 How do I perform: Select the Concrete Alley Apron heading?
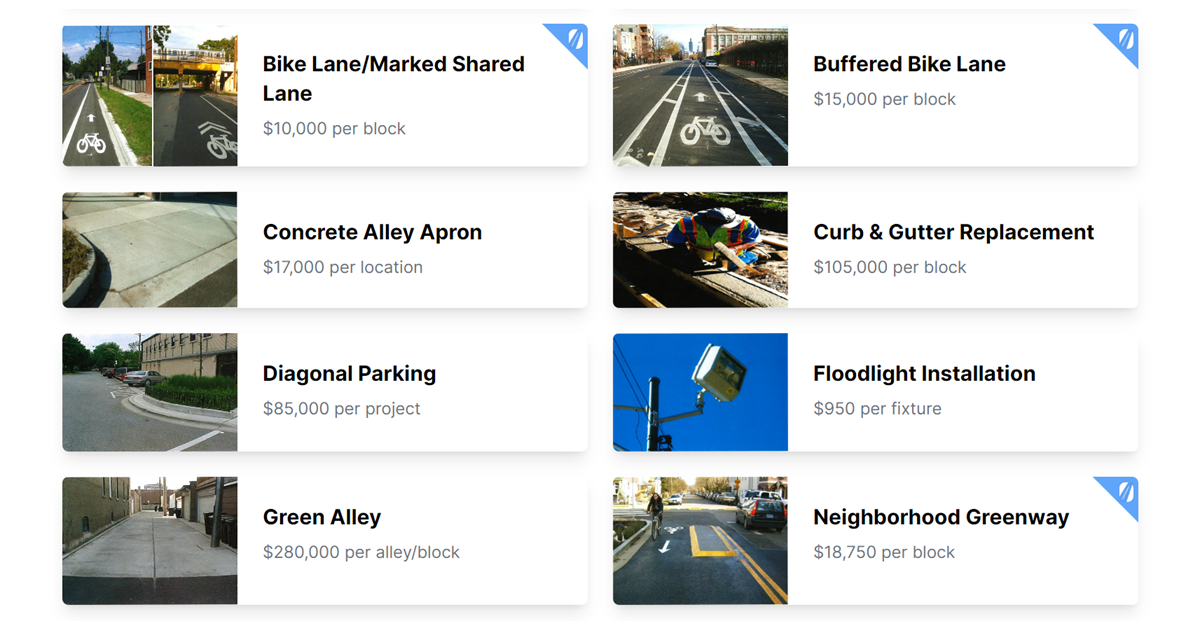click(x=372, y=232)
